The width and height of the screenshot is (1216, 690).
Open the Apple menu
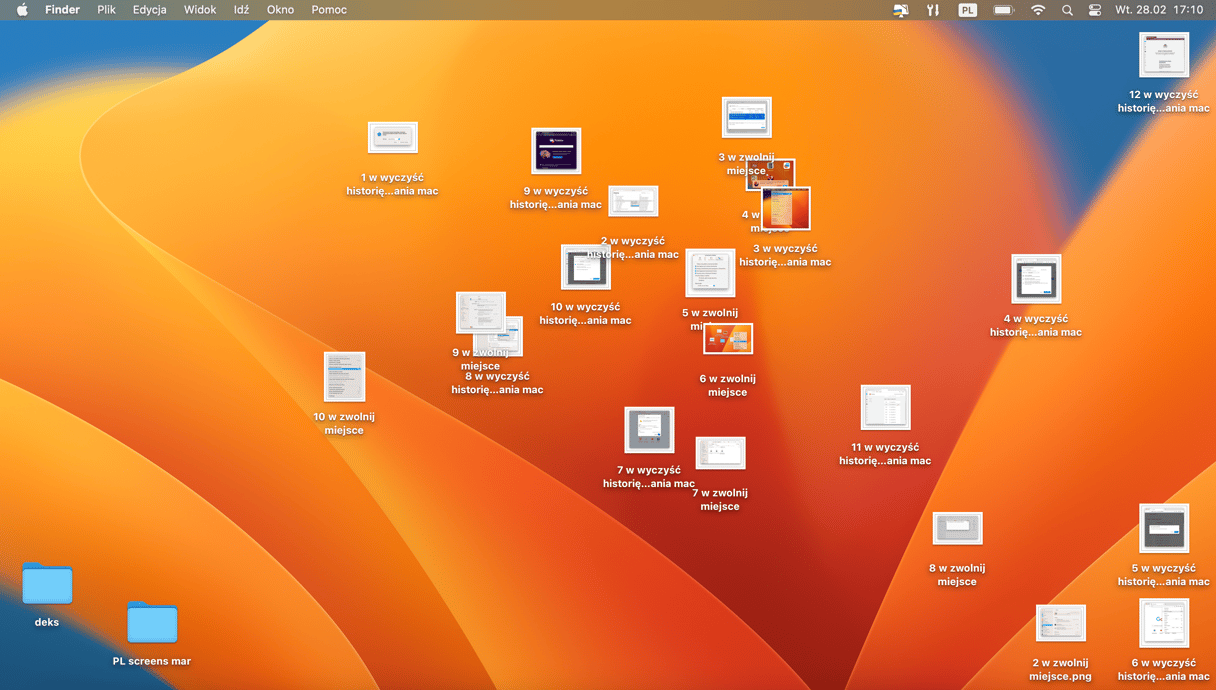[x=22, y=10]
